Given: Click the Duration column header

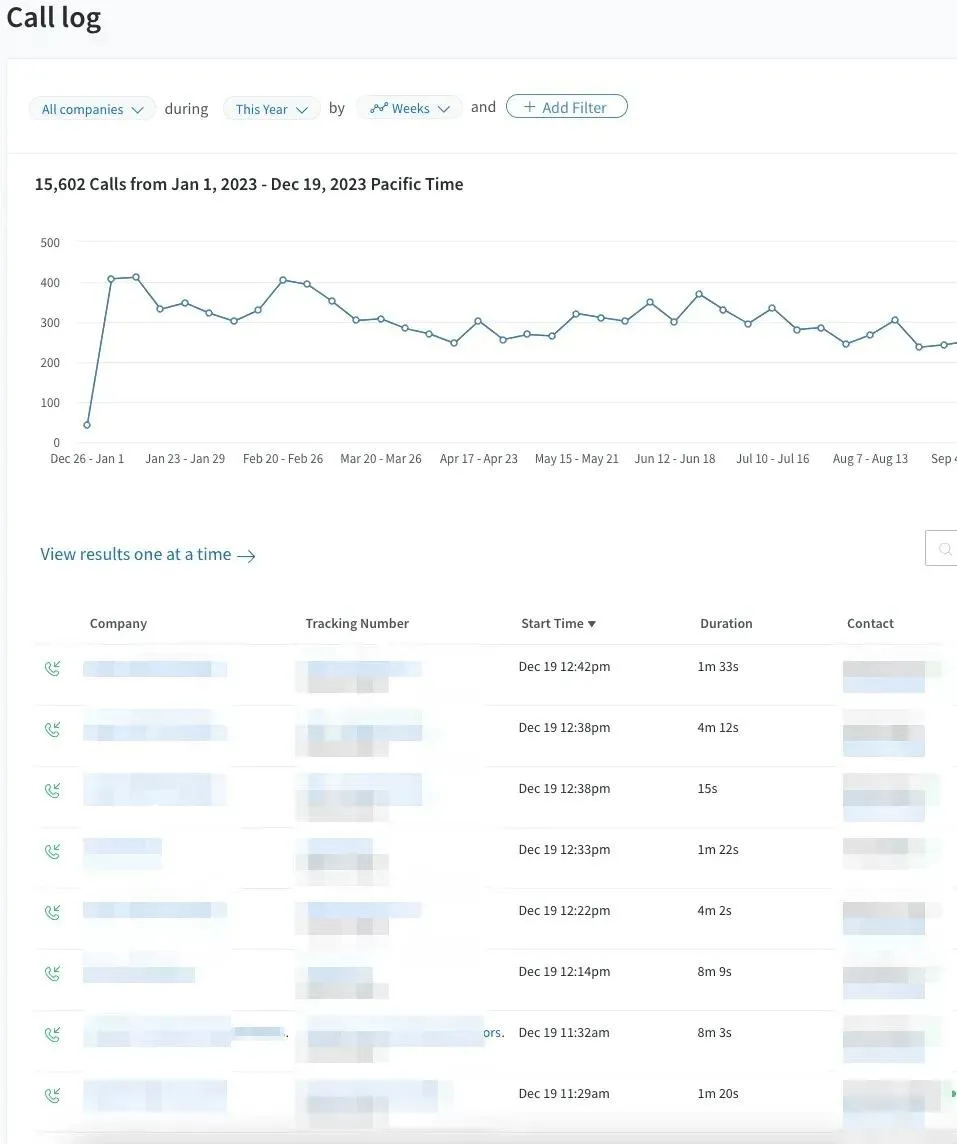Looking at the screenshot, I should tap(727, 624).
